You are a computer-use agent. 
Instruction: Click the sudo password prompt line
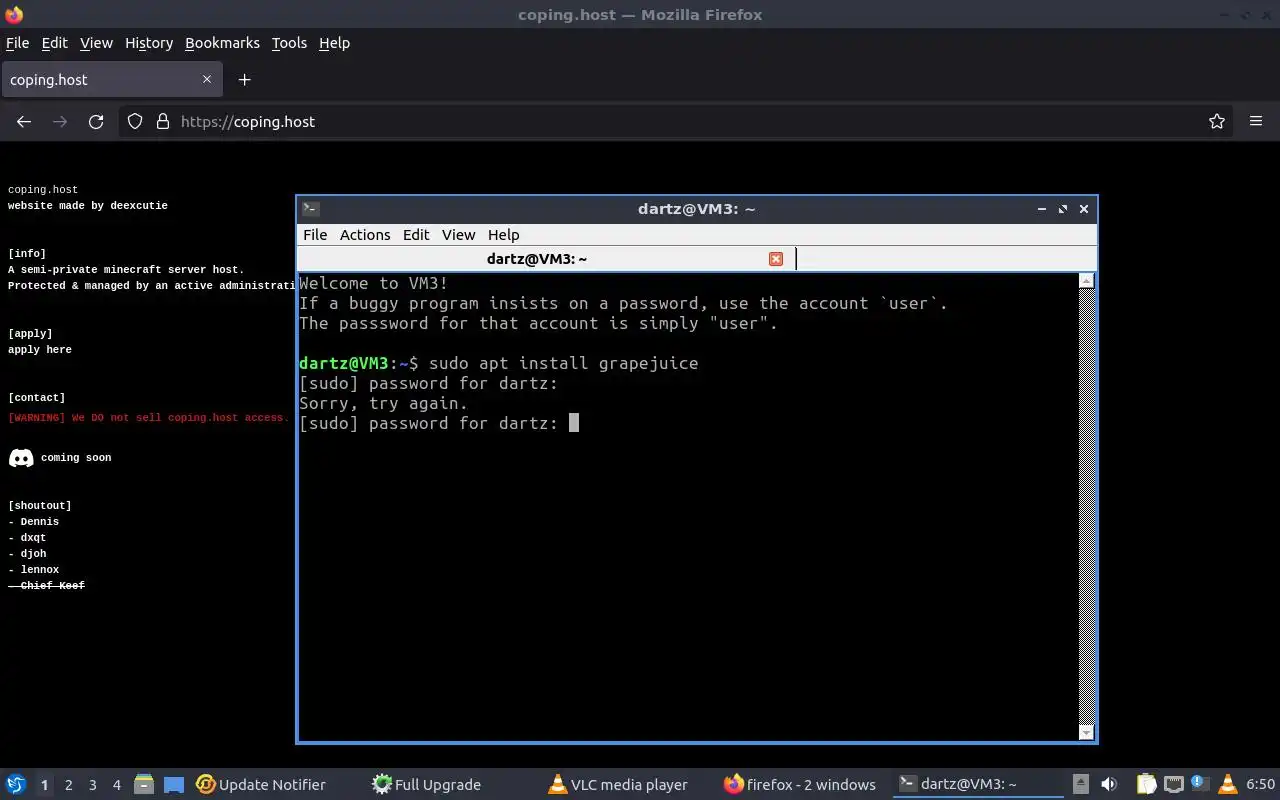[439, 423]
